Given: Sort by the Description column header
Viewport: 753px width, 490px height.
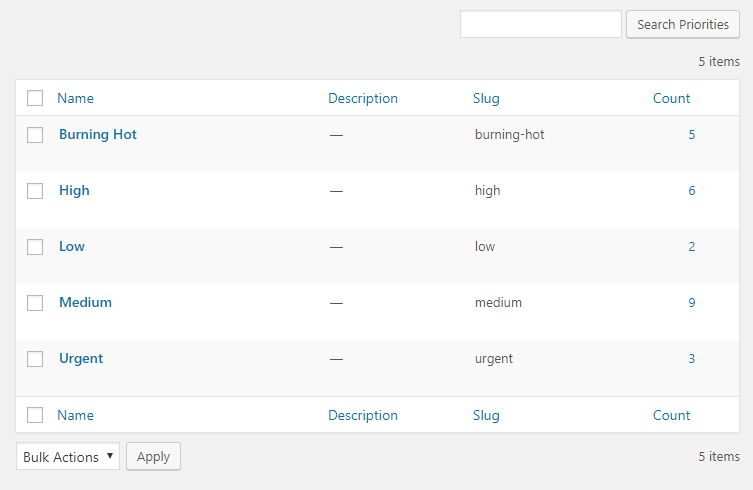Looking at the screenshot, I should [363, 98].
